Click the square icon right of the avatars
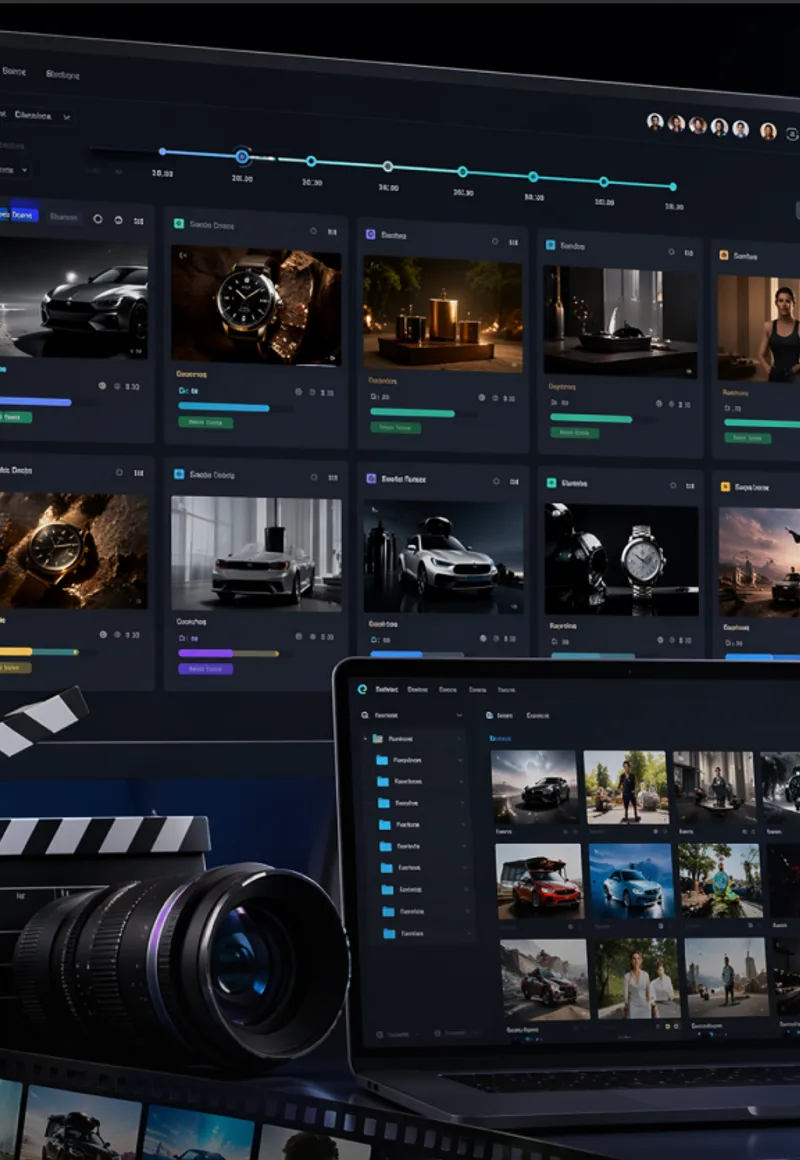The image size is (800, 1160). [792, 134]
